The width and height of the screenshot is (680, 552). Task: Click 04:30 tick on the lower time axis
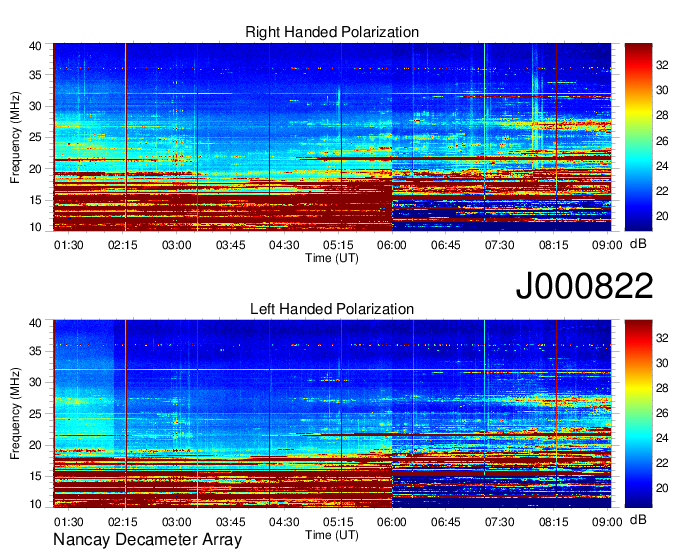284,522
